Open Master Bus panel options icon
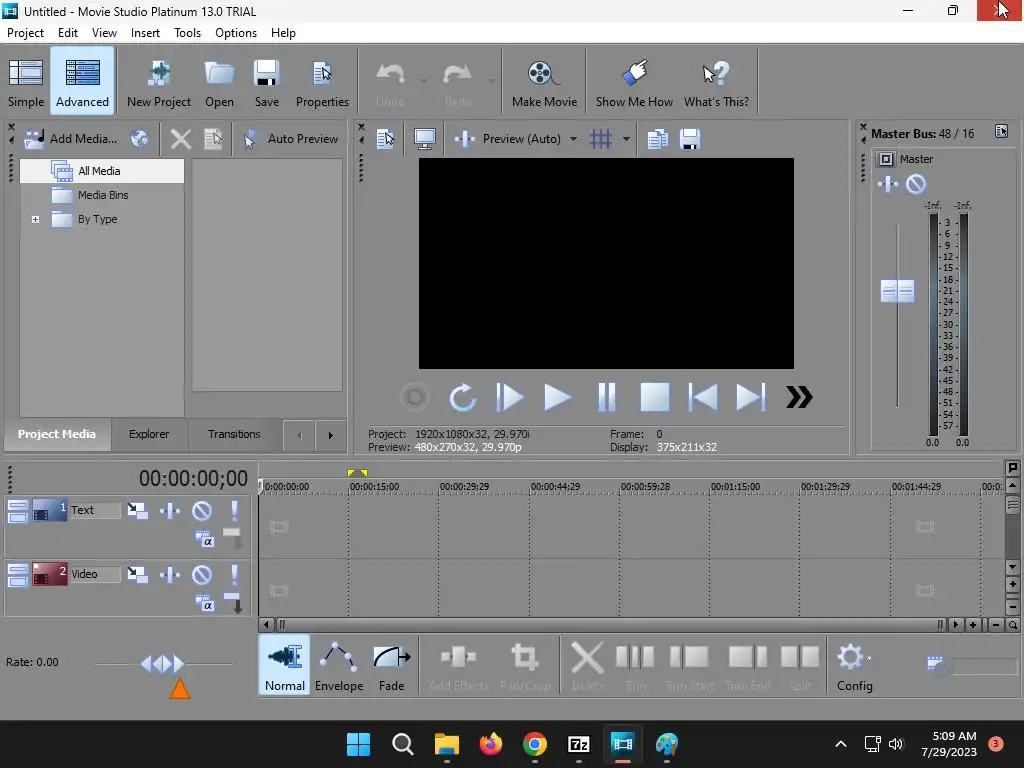Screen dimensions: 1024x768 click(x=1002, y=131)
